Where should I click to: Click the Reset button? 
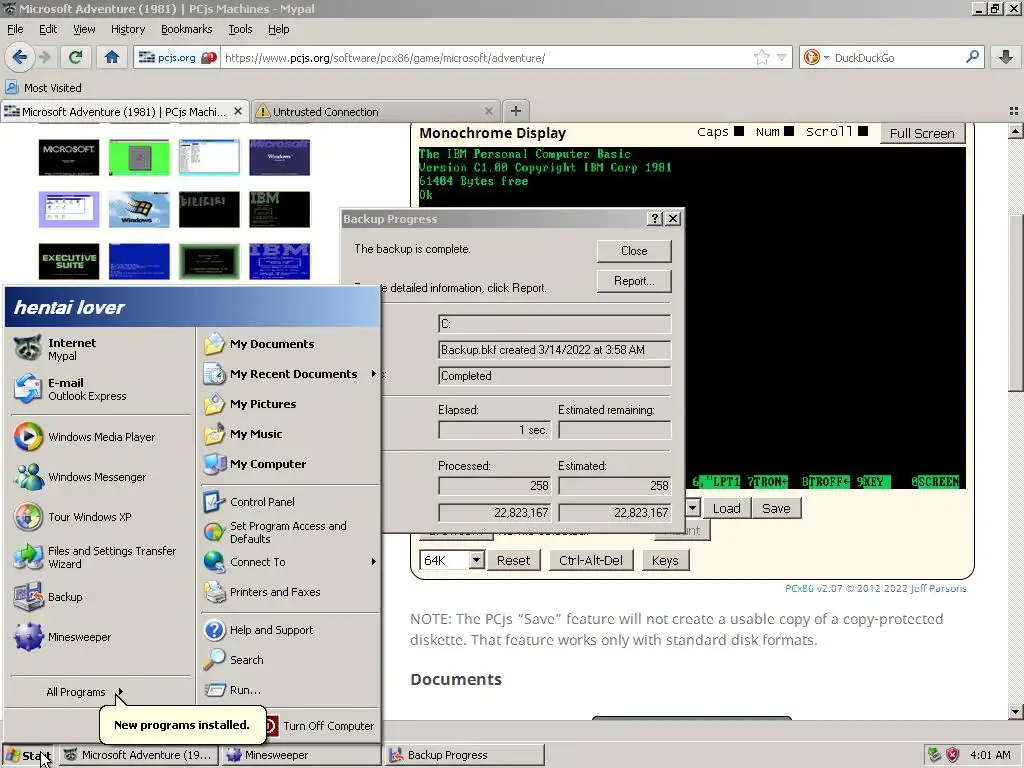tap(513, 560)
